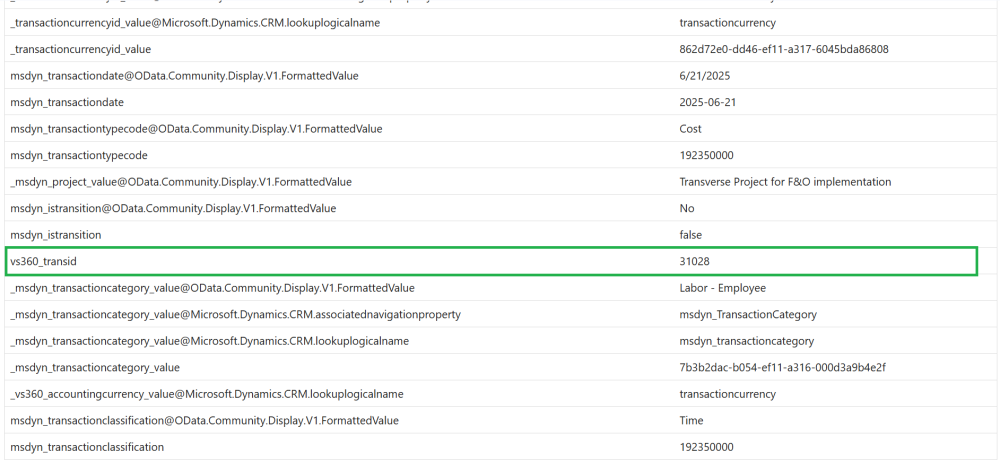Click the msdyn_transactiontypecode key without FormattedValue suffix
The height and width of the screenshot is (462, 1000).
coord(78,155)
